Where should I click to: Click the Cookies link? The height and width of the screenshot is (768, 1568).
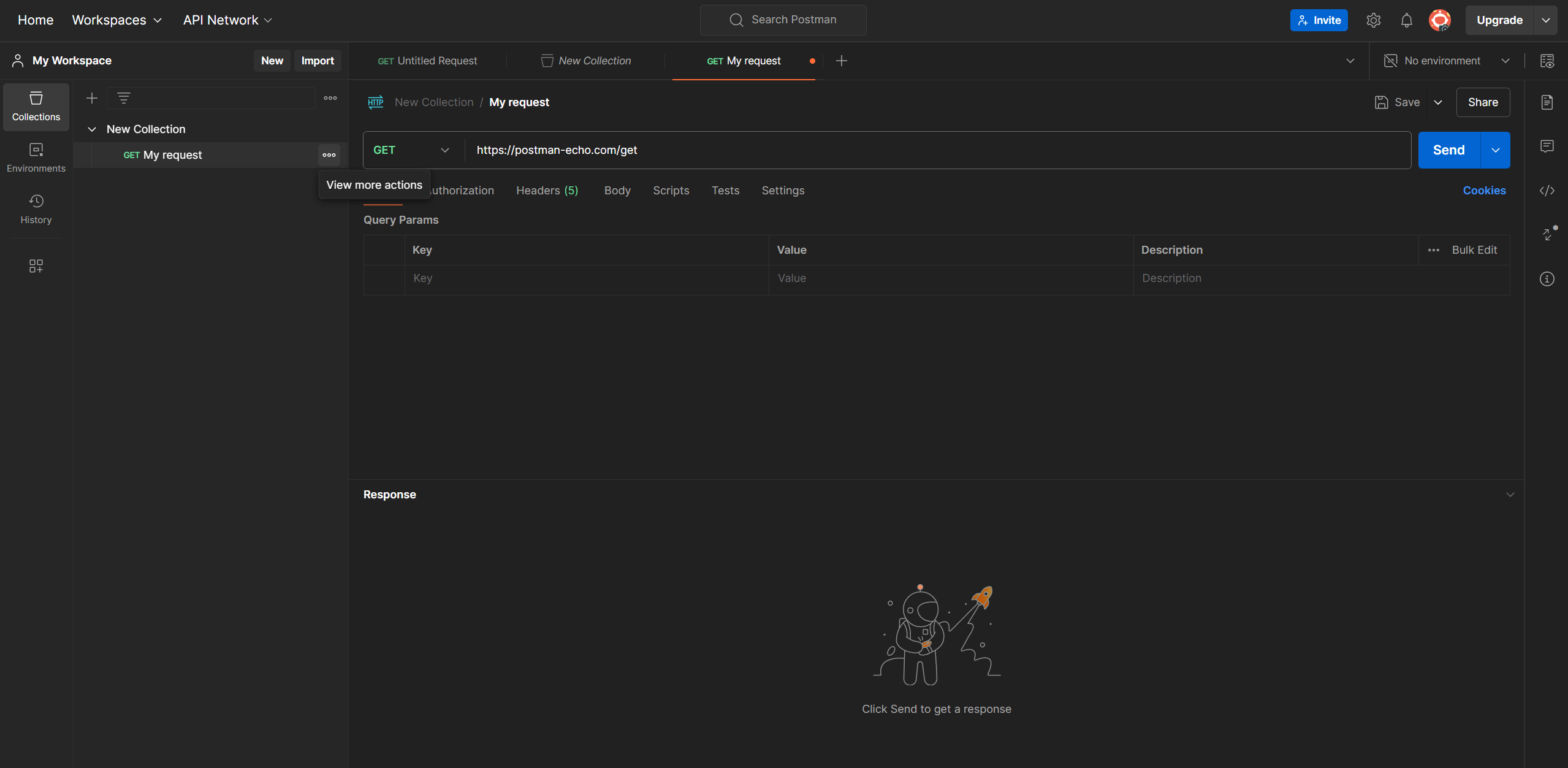(x=1483, y=191)
